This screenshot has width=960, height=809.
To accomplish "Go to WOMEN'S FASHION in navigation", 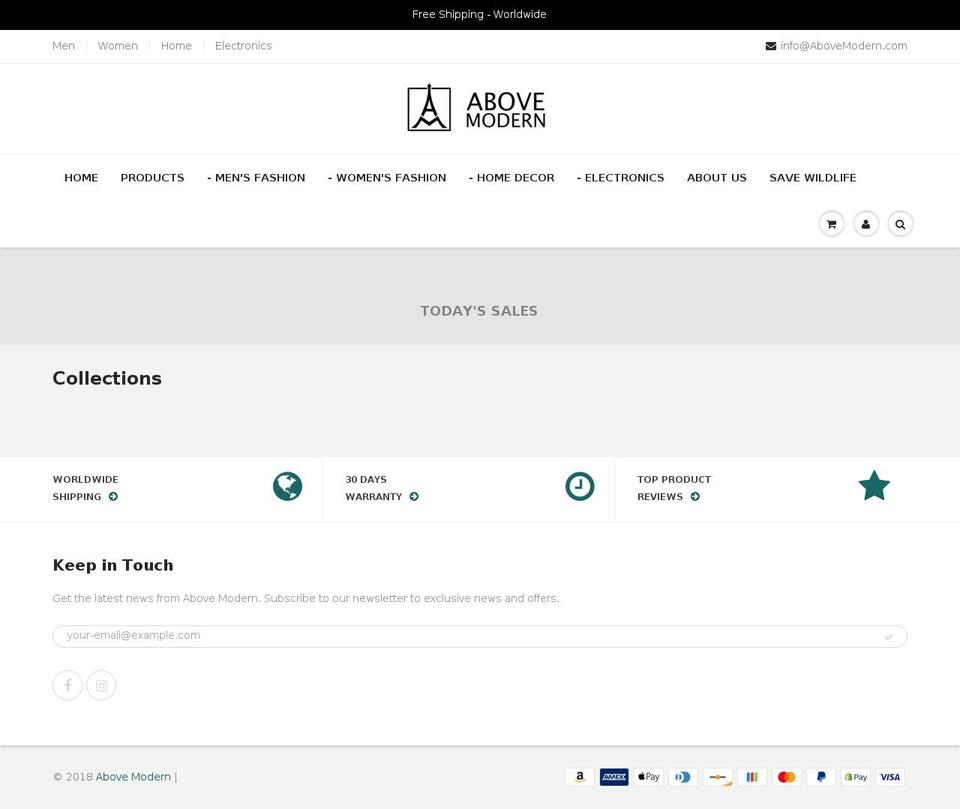I will [387, 178].
